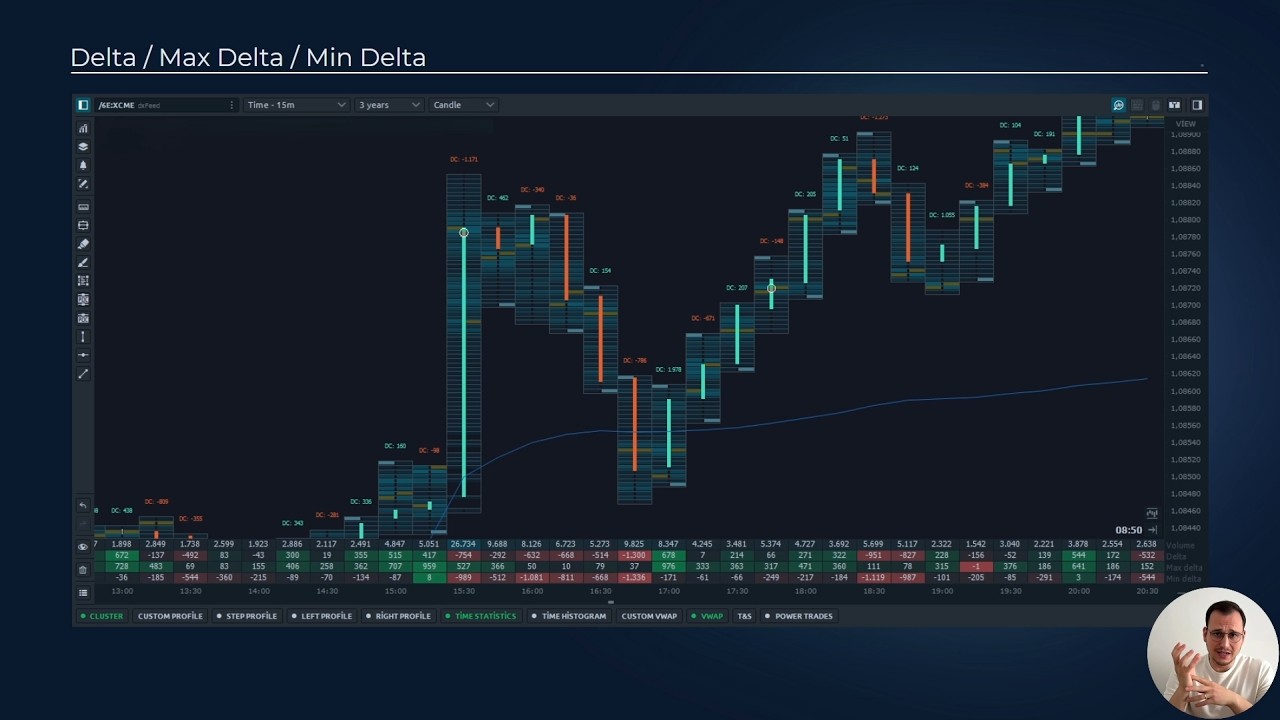Click delta cell 678
The image size is (1280, 720).
[667, 555]
